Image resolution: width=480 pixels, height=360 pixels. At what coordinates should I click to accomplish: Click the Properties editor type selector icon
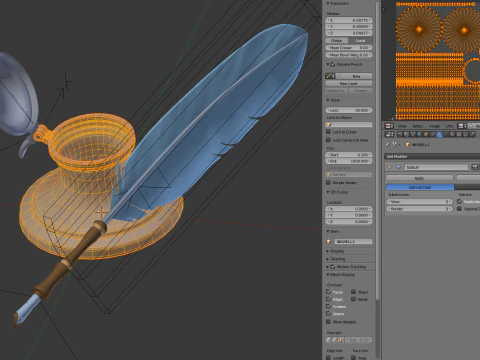click(x=389, y=134)
